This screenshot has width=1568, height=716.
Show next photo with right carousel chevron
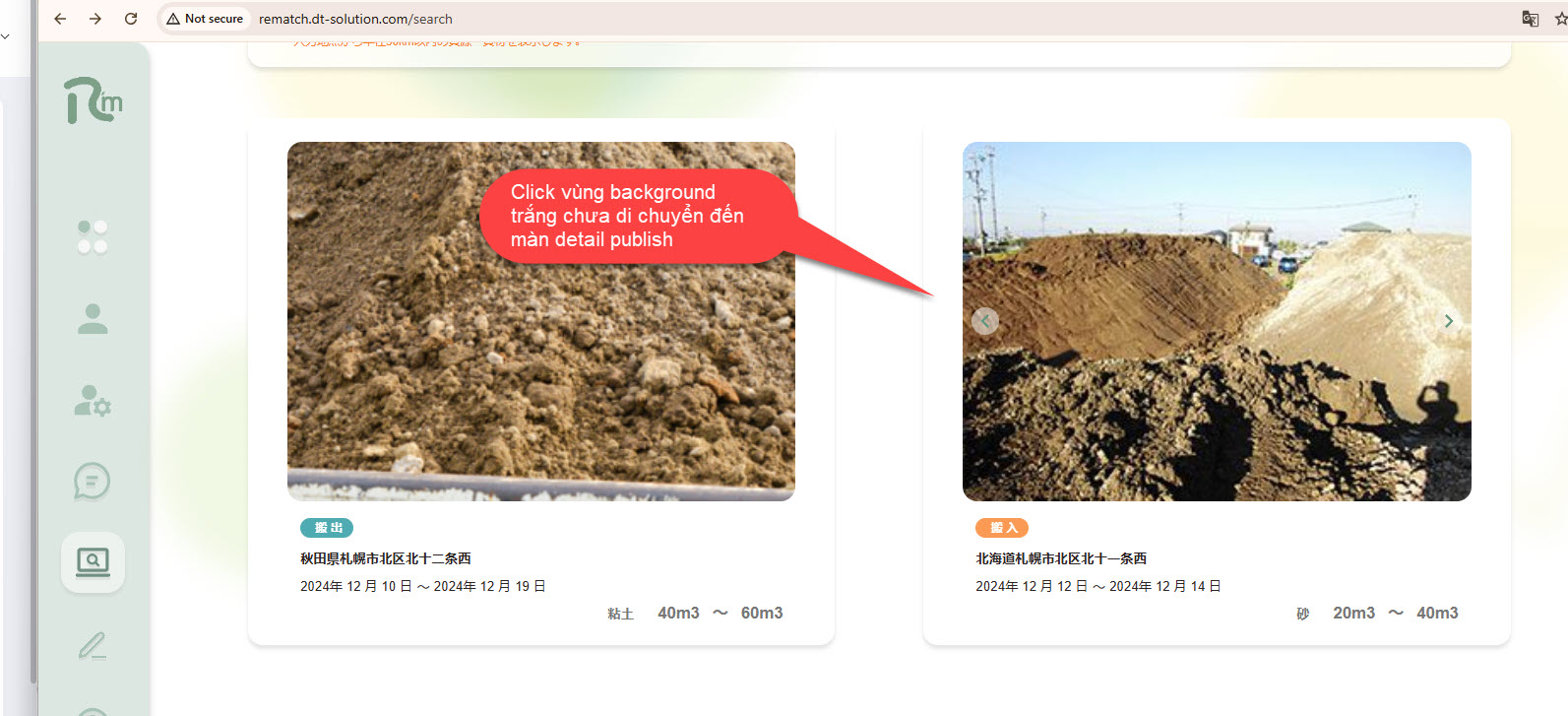click(1448, 321)
